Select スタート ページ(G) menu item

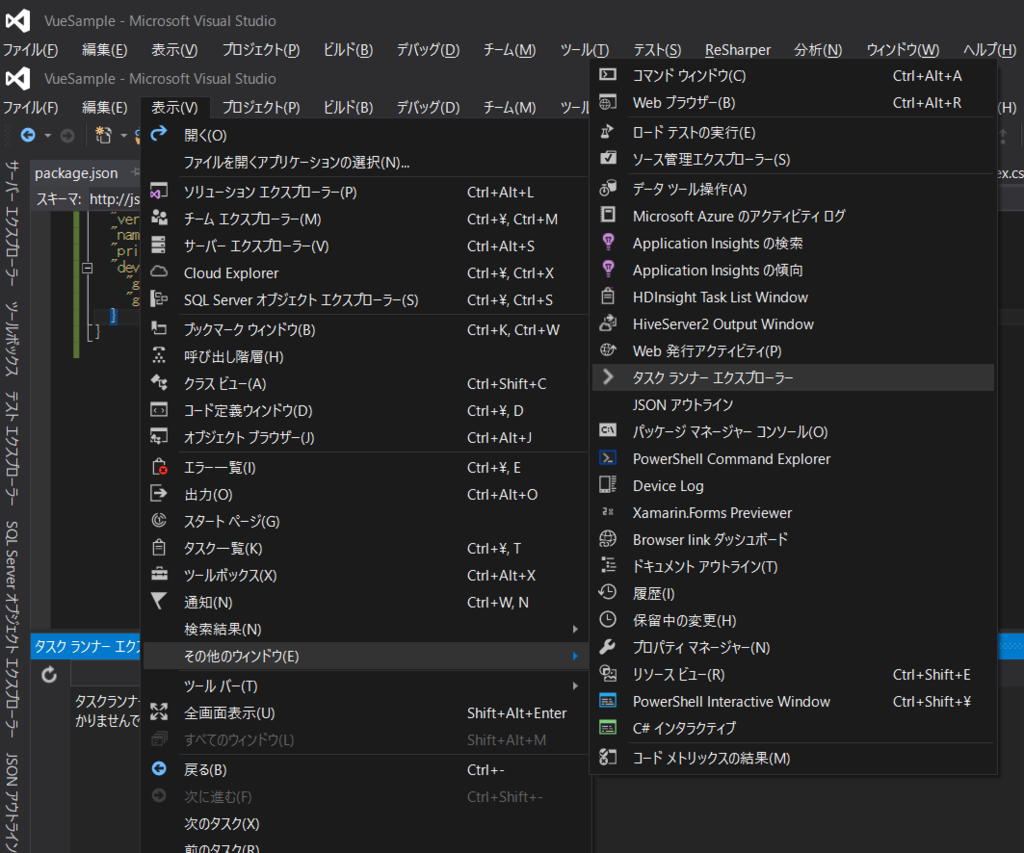point(366,521)
